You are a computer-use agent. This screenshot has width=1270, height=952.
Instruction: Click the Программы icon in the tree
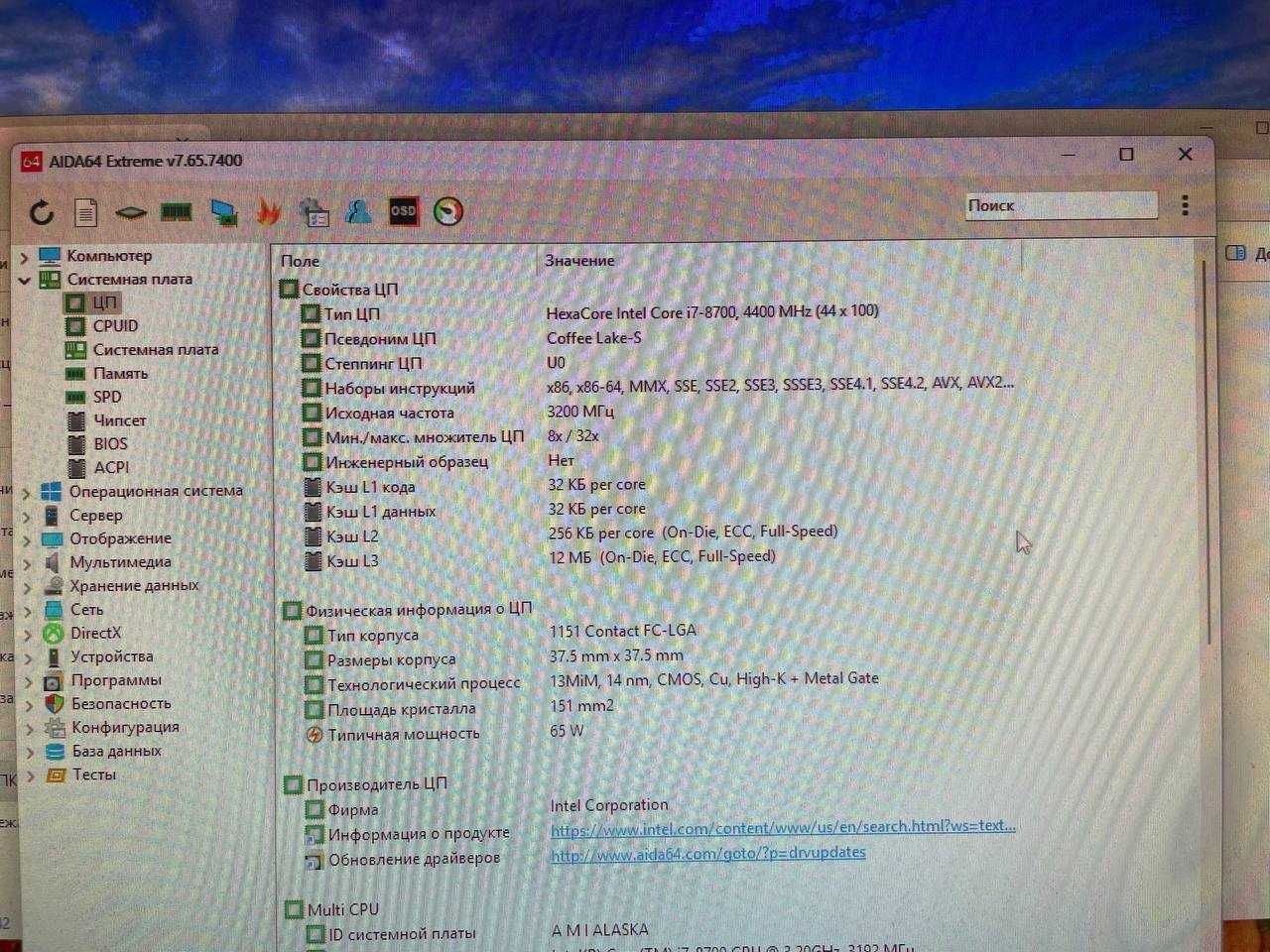[x=54, y=680]
